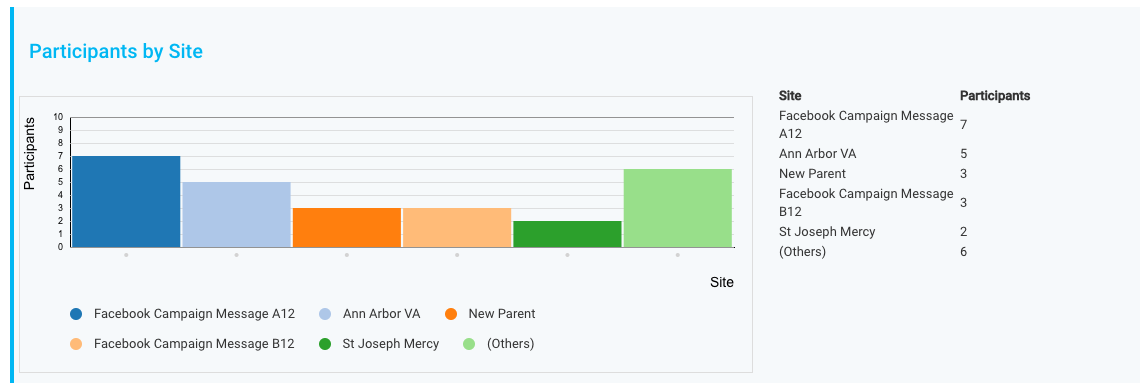Click the New Parent orange legend dot
The height and width of the screenshot is (392, 1148).
(451, 314)
